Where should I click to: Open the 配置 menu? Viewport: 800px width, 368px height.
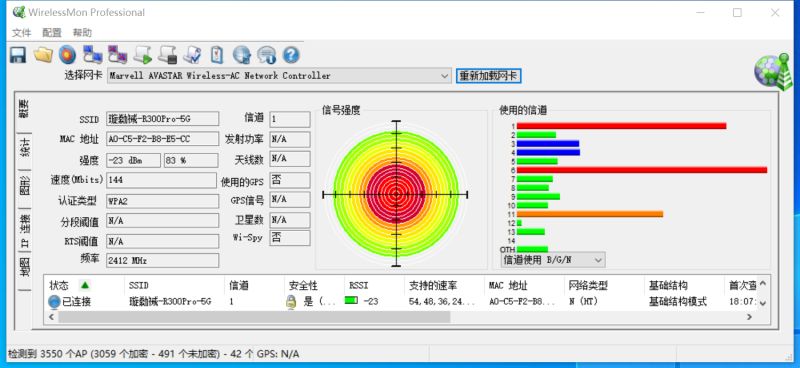tap(52, 33)
